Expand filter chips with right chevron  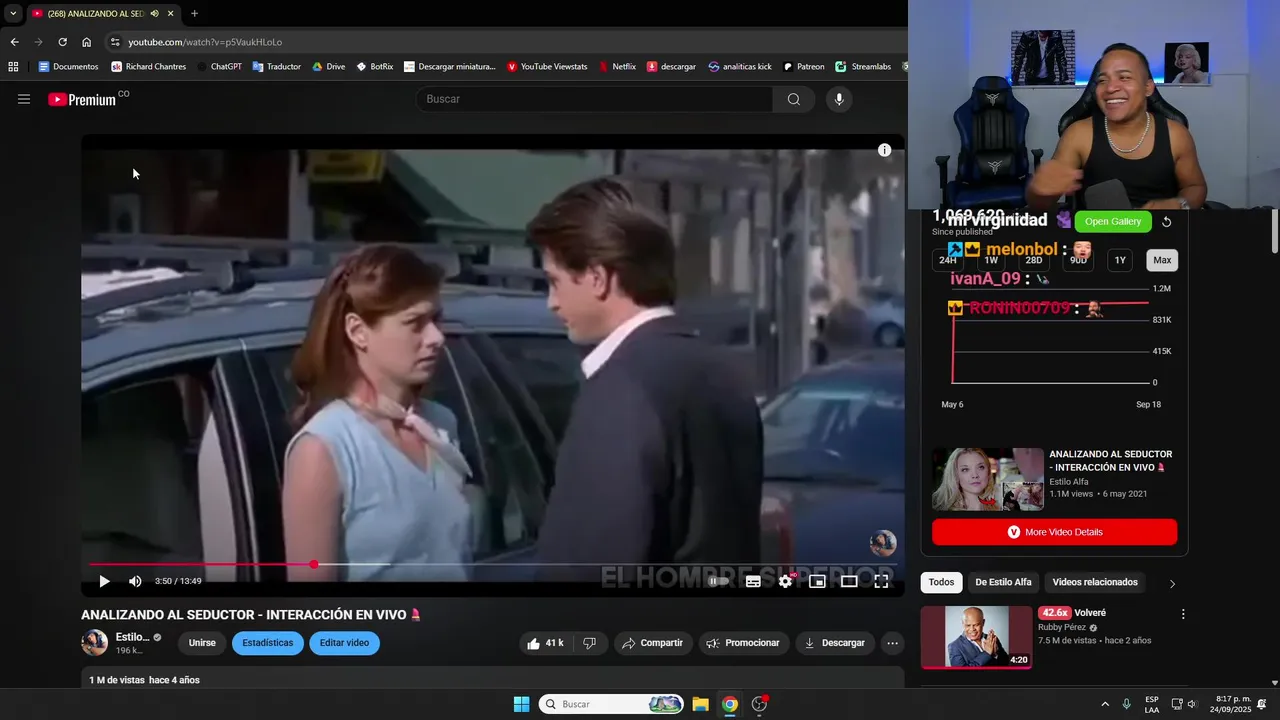[x=1172, y=583]
